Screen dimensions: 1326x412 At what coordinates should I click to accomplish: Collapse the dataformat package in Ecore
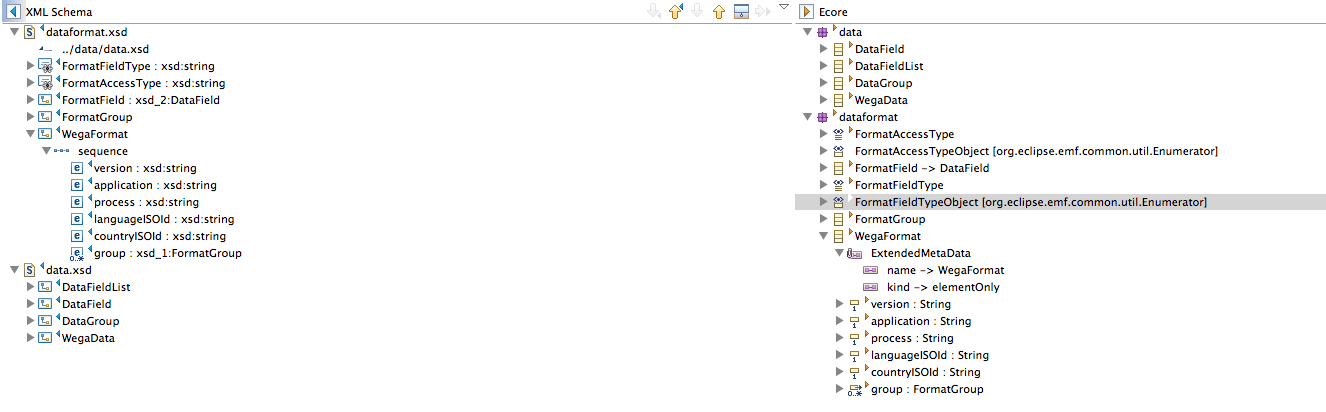(x=808, y=117)
